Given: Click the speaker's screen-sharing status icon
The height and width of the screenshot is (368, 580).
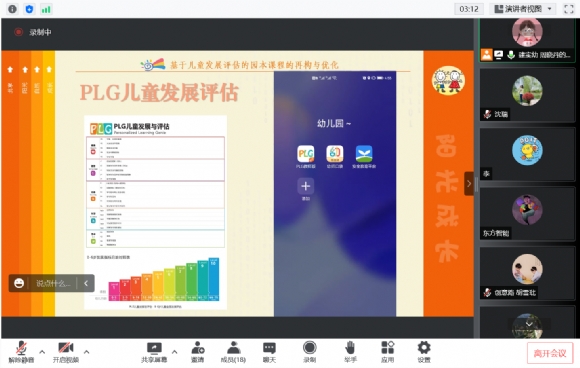Looking at the screenshot, I should 499,55.
